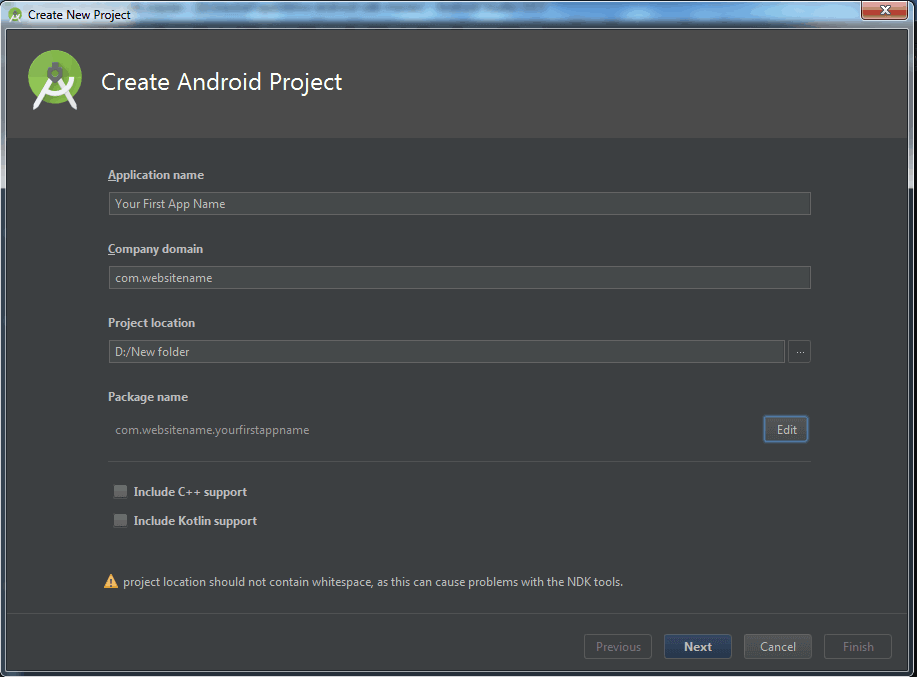The height and width of the screenshot is (677, 917).
Task: Click Edit next to the package name
Action: [x=786, y=429]
